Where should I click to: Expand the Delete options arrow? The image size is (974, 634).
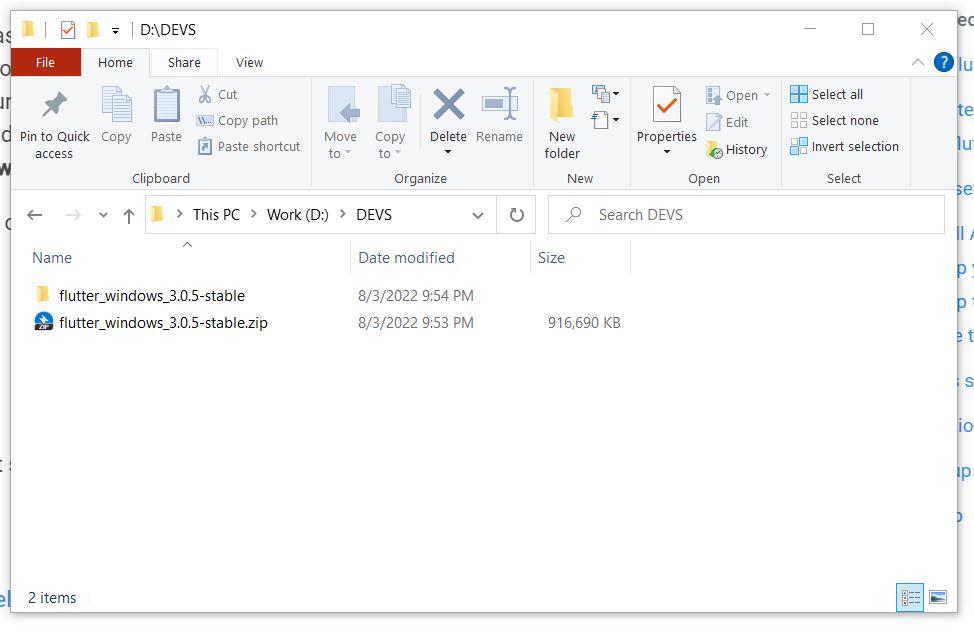coord(448,152)
